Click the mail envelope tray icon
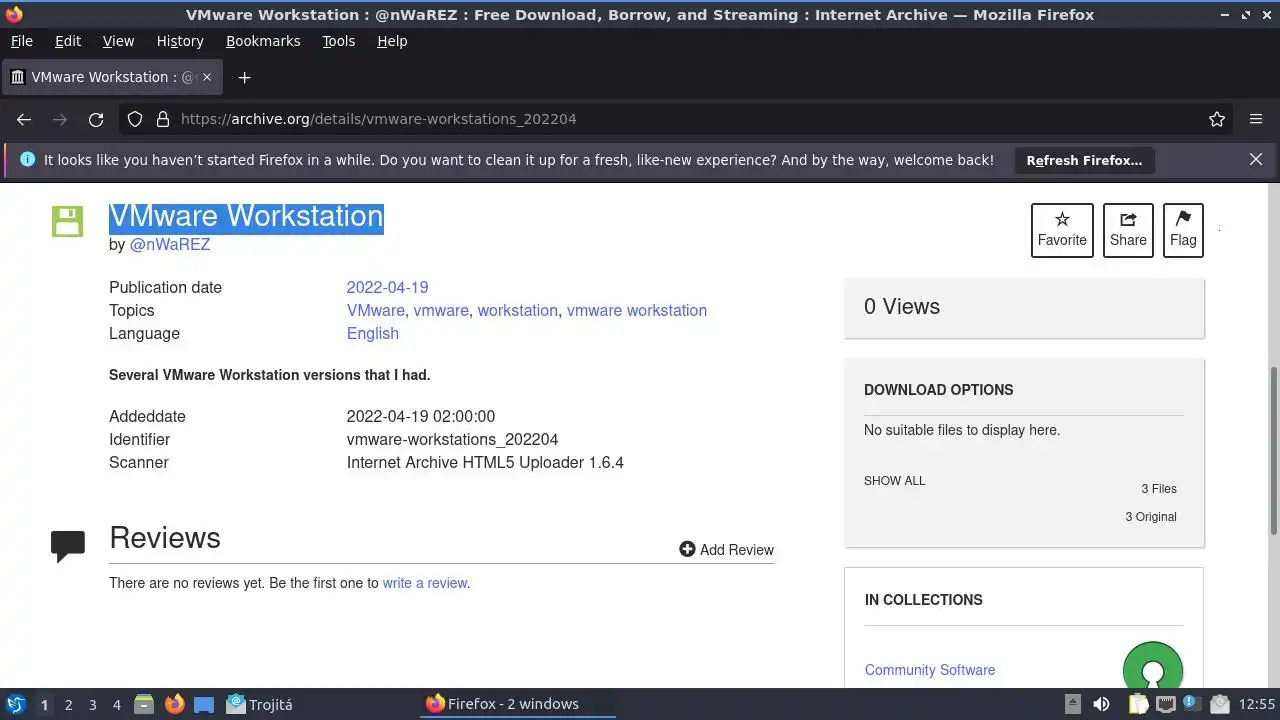Screen dimensions: 1280x720 coord(1220,704)
